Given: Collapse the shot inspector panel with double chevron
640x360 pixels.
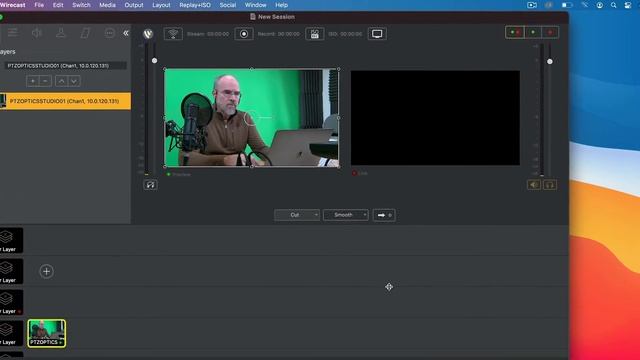Looking at the screenshot, I should coord(126,33).
